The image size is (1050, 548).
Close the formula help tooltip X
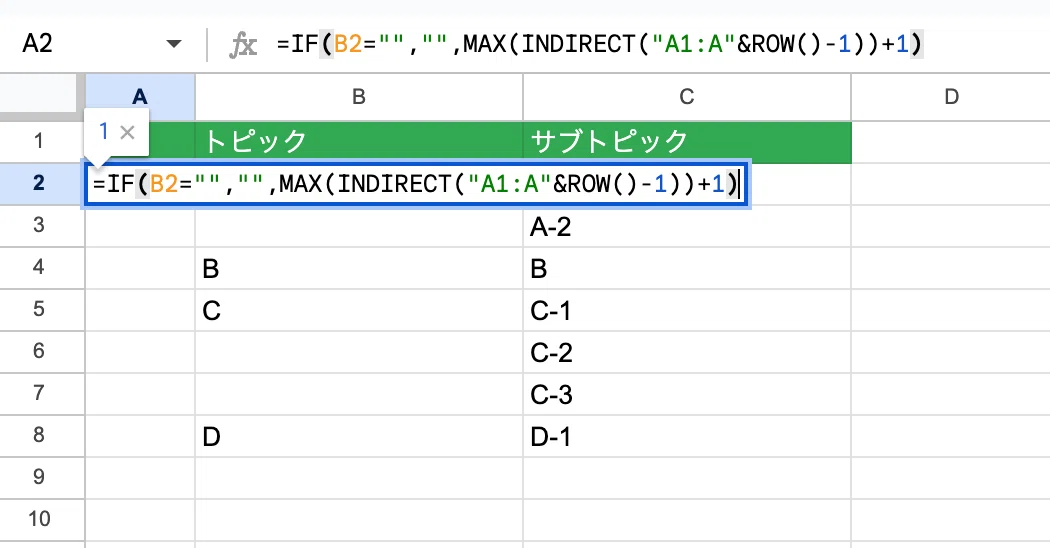point(127,132)
